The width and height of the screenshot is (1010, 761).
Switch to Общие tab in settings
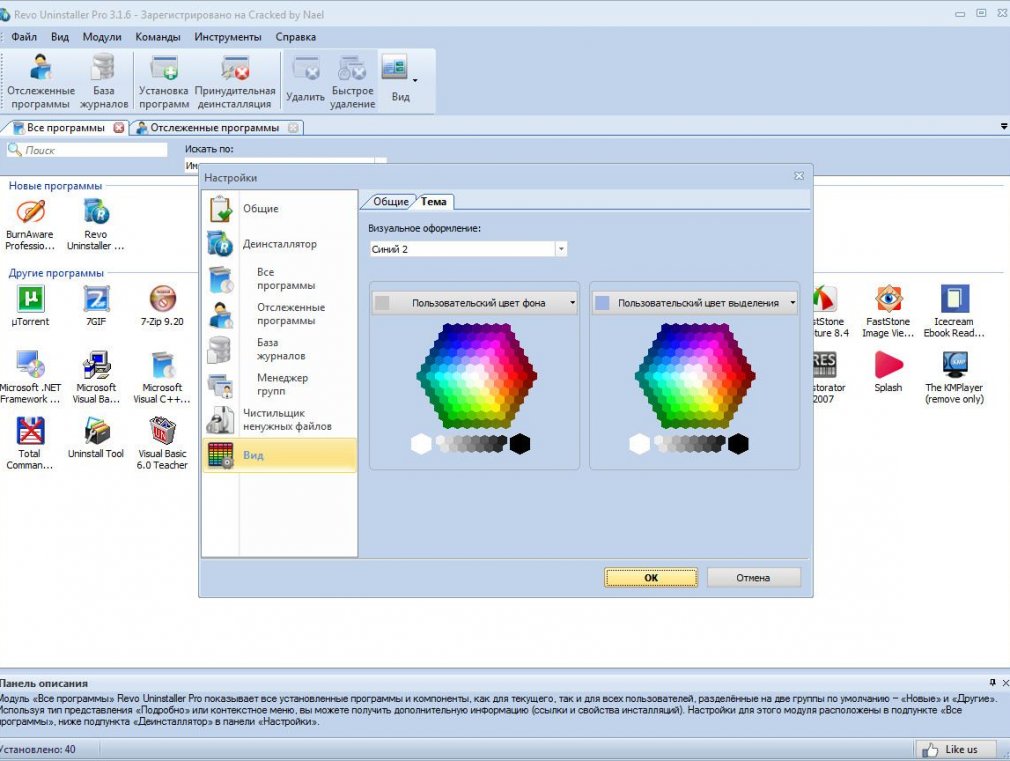[390, 202]
